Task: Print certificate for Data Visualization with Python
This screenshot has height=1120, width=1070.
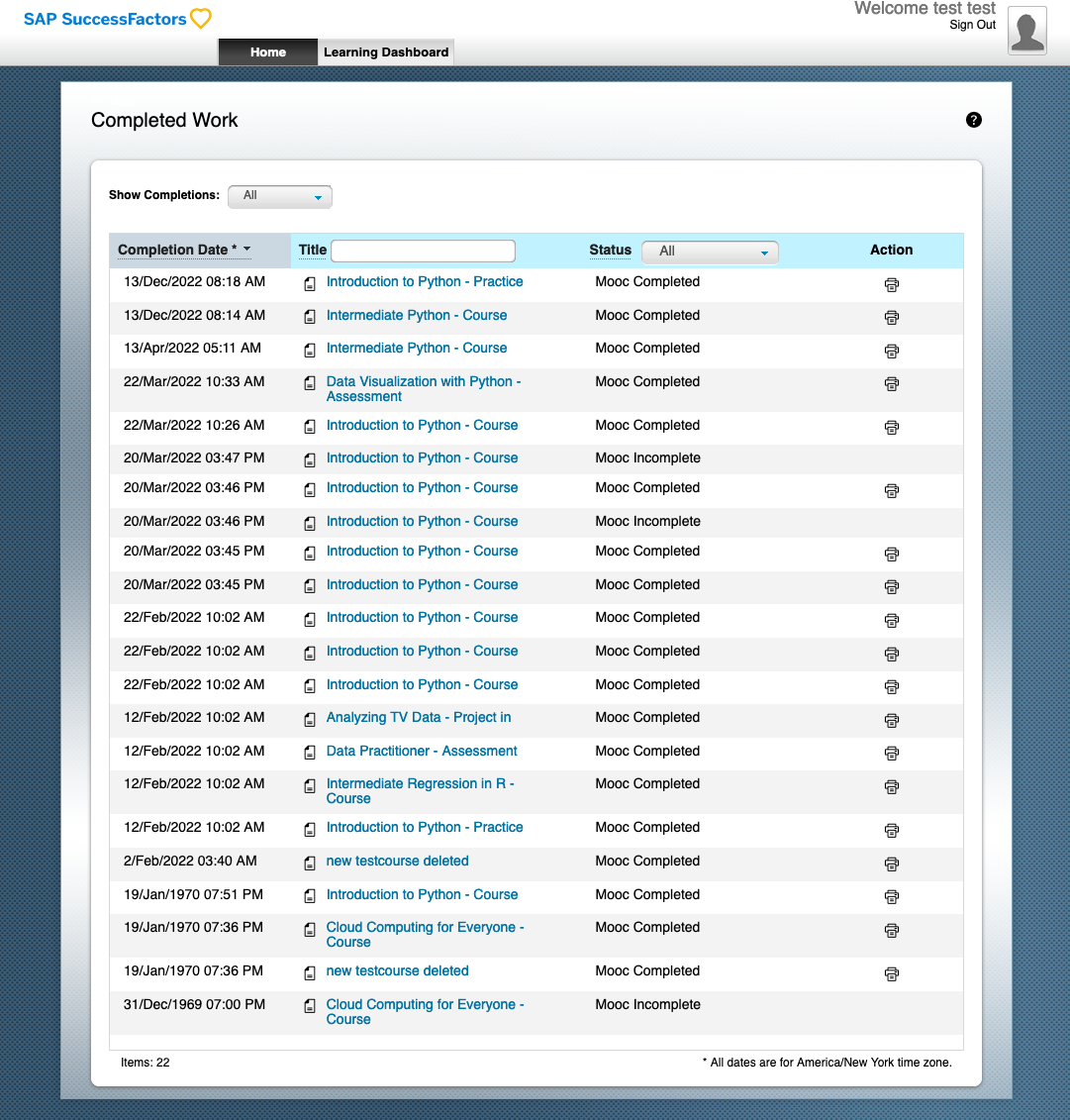Action: tap(891, 384)
